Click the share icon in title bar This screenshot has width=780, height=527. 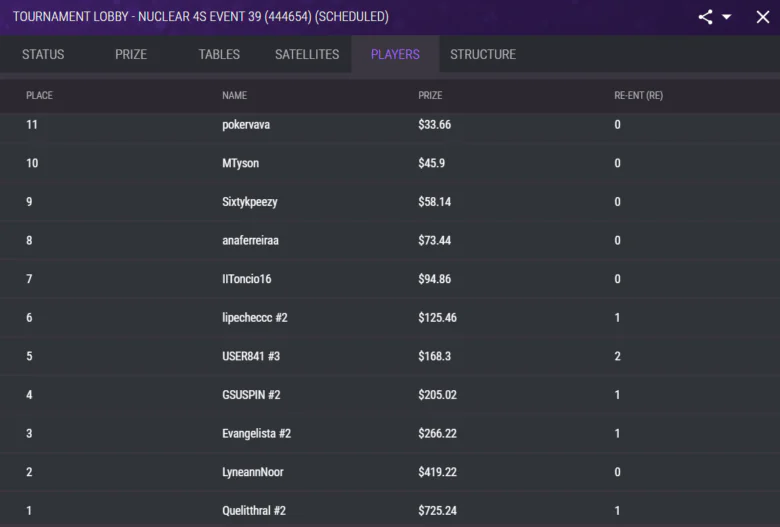[x=705, y=17]
